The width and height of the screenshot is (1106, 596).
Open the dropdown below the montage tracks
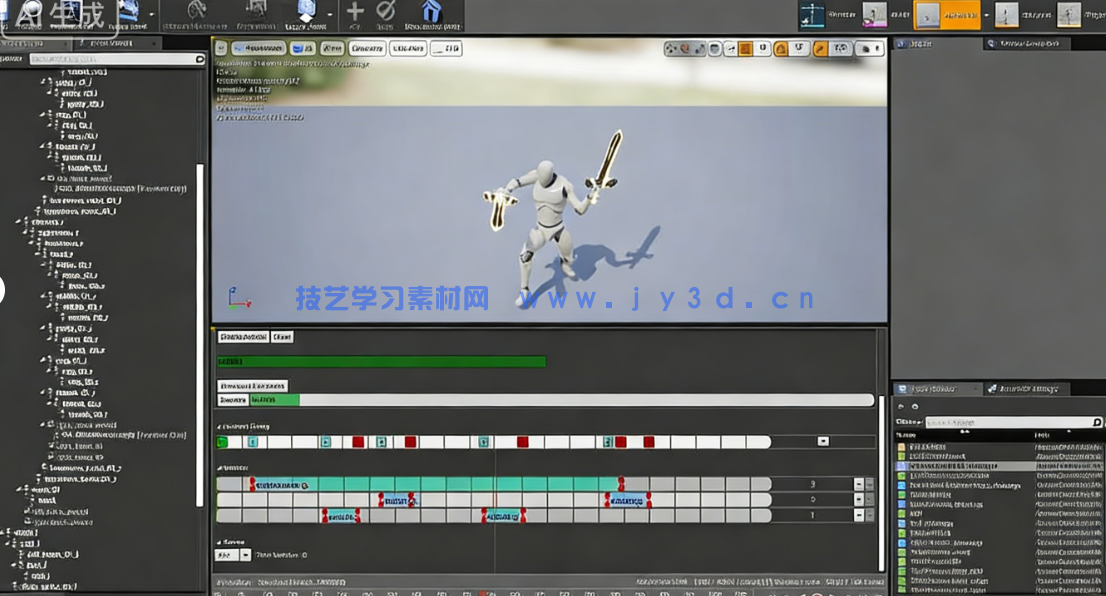(x=245, y=555)
